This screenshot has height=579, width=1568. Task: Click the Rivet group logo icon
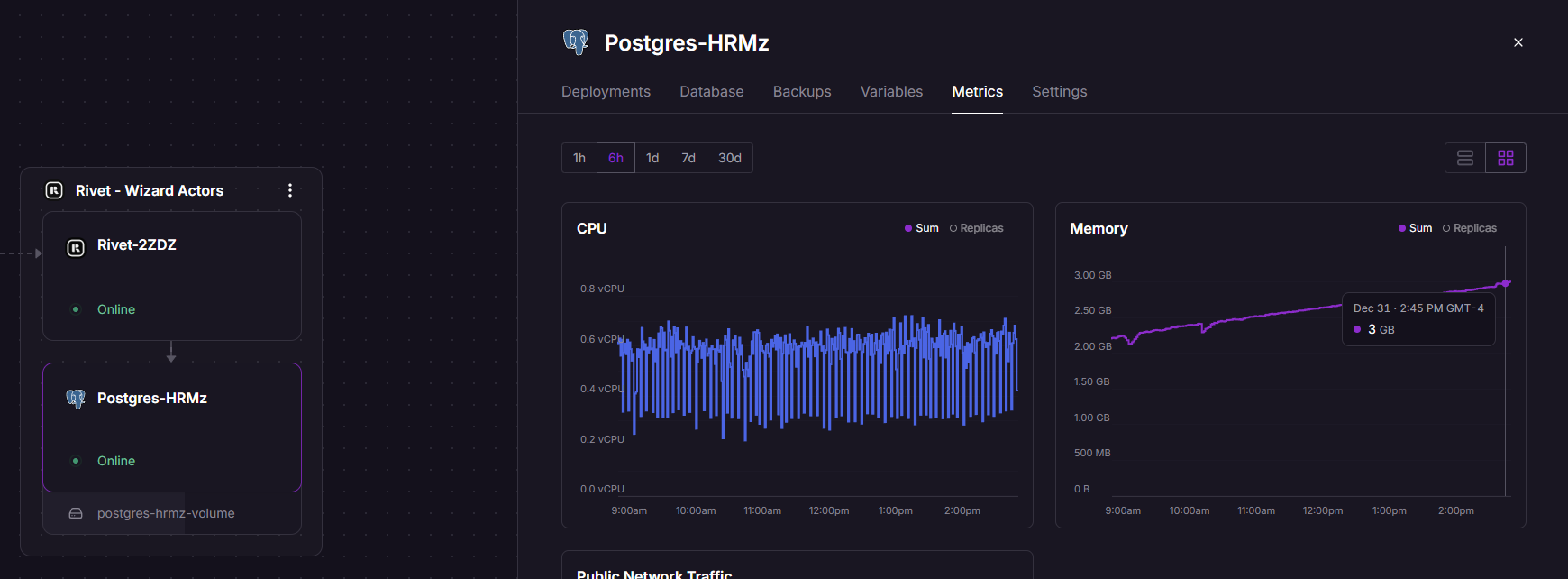click(x=54, y=190)
